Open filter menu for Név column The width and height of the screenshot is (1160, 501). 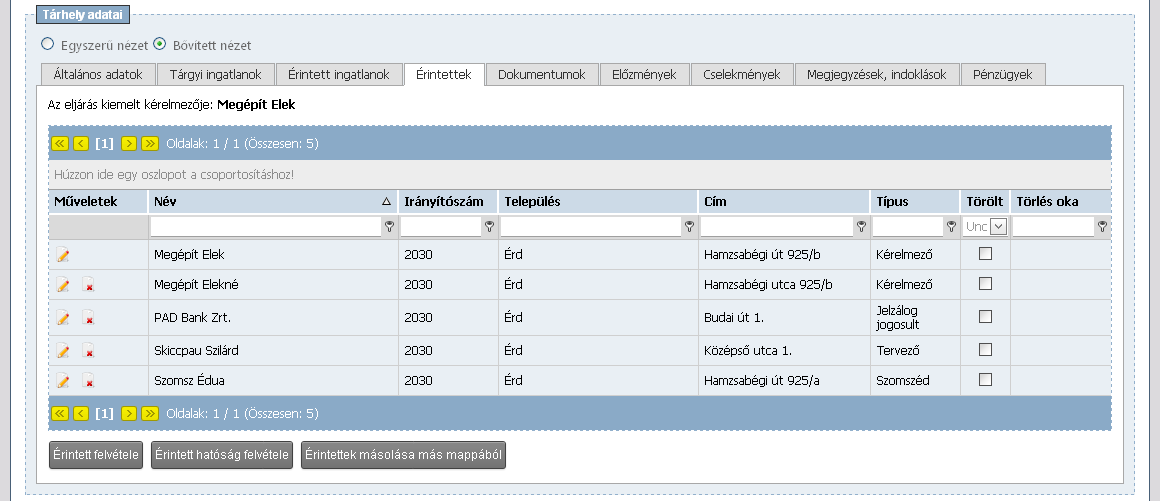389,226
